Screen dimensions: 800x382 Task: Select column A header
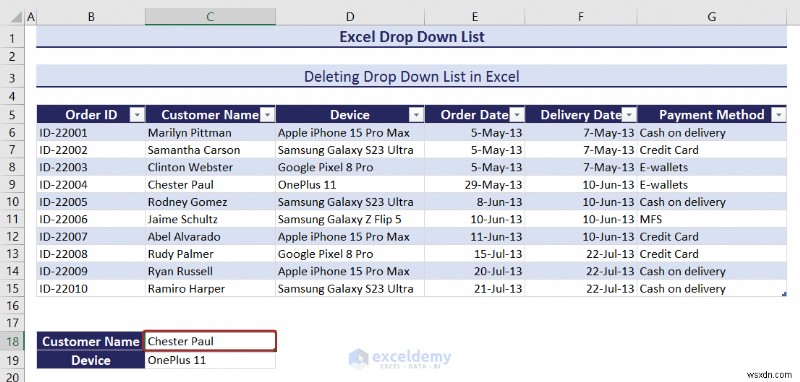click(x=31, y=17)
